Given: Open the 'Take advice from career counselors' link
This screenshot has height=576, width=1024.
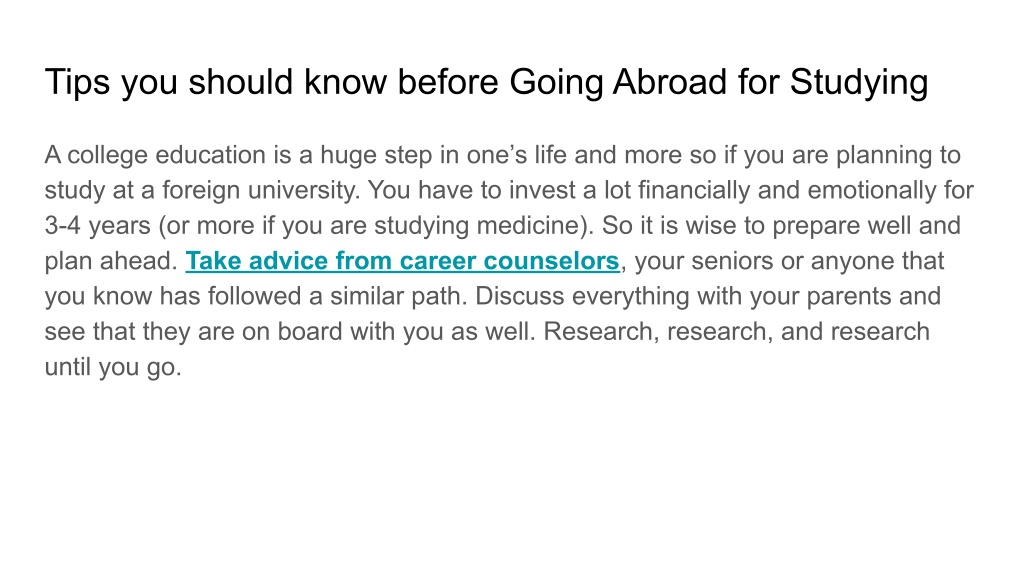Looking at the screenshot, I should click(x=402, y=261).
